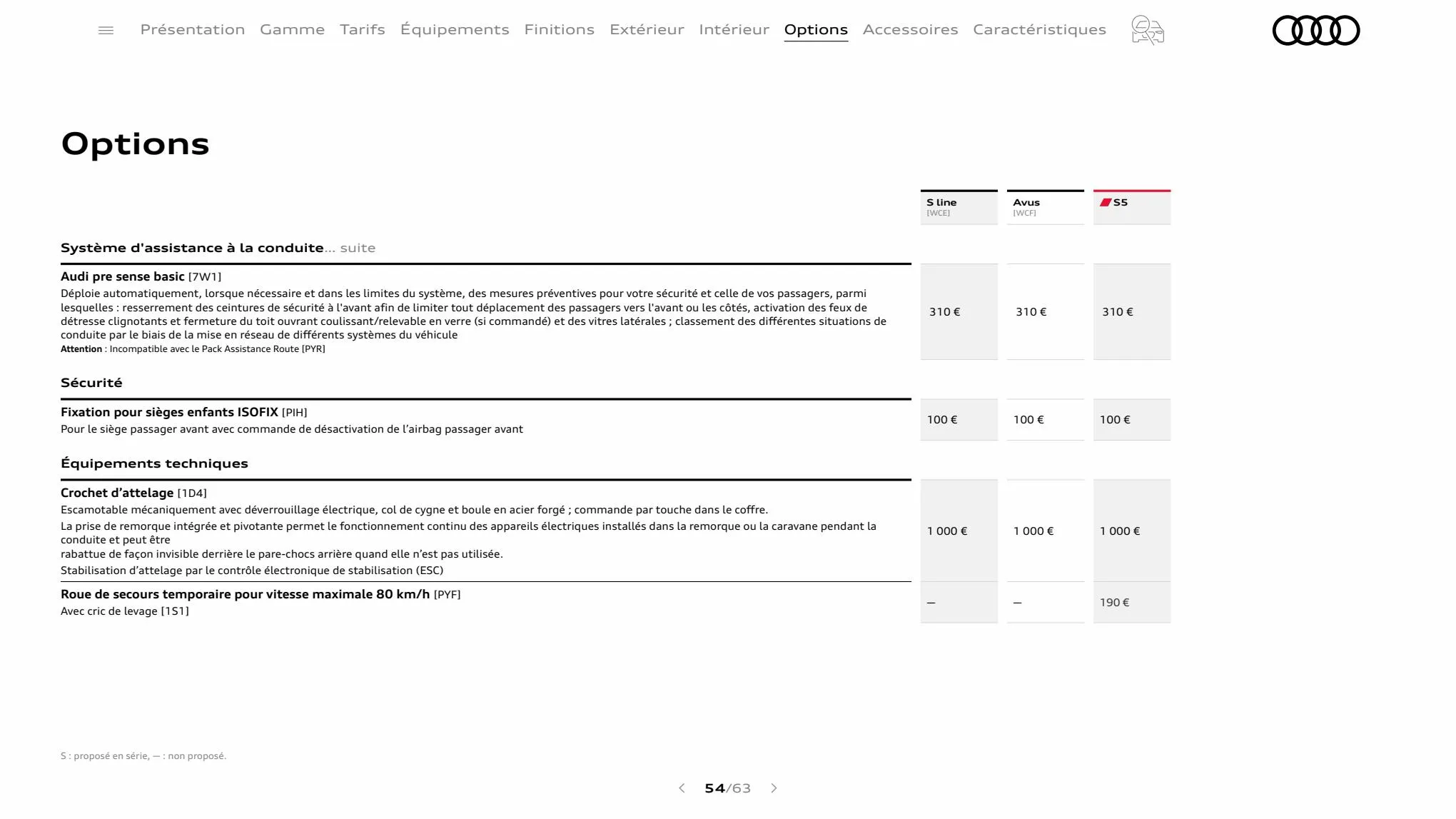Viewport: 1456px width, 819px height.
Task: Go to previous page arrow
Action: coord(682,788)
